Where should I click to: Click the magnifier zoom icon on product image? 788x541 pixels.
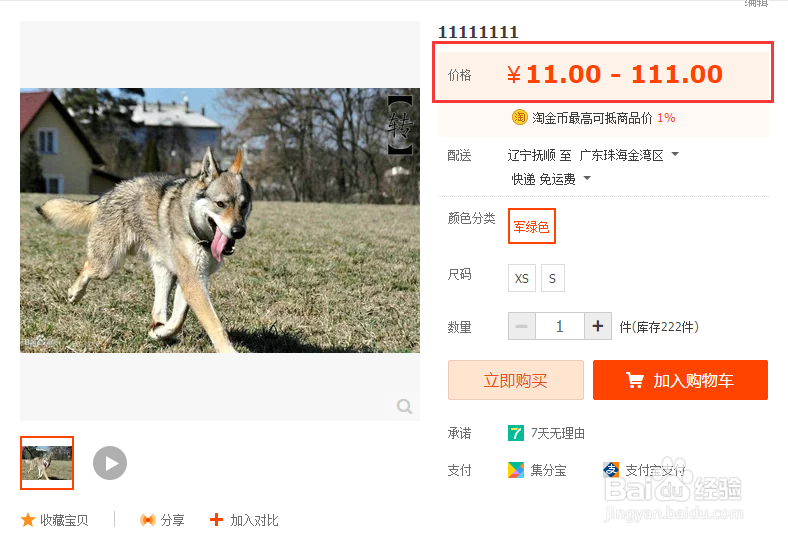404,406
